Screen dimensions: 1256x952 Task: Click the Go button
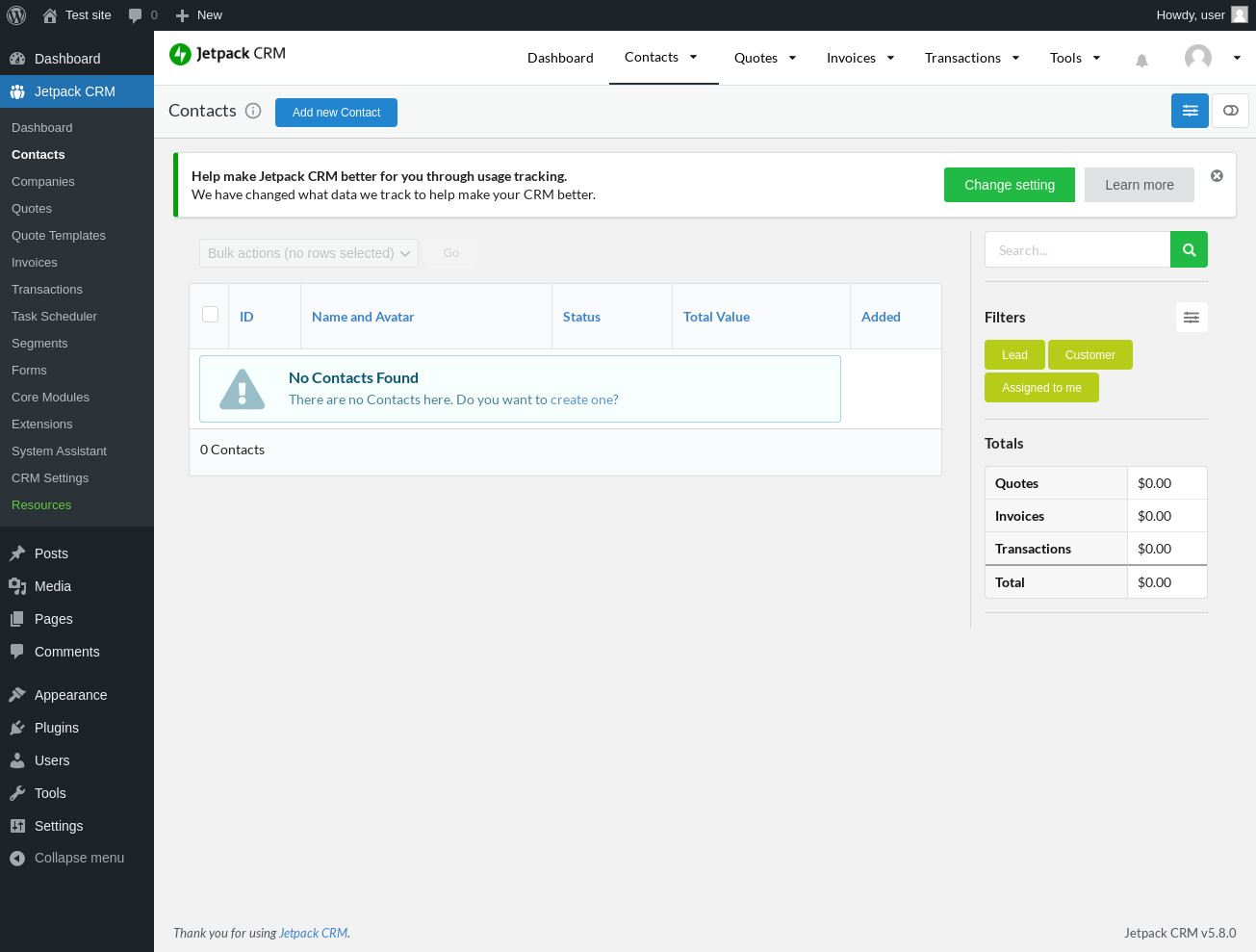click(x=451, y=253)
